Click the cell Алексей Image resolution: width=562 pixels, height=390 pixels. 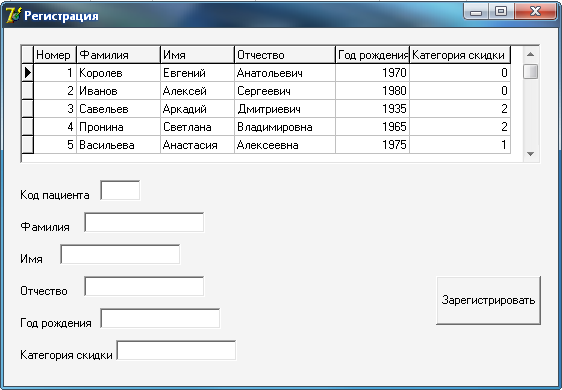[197, 91]
